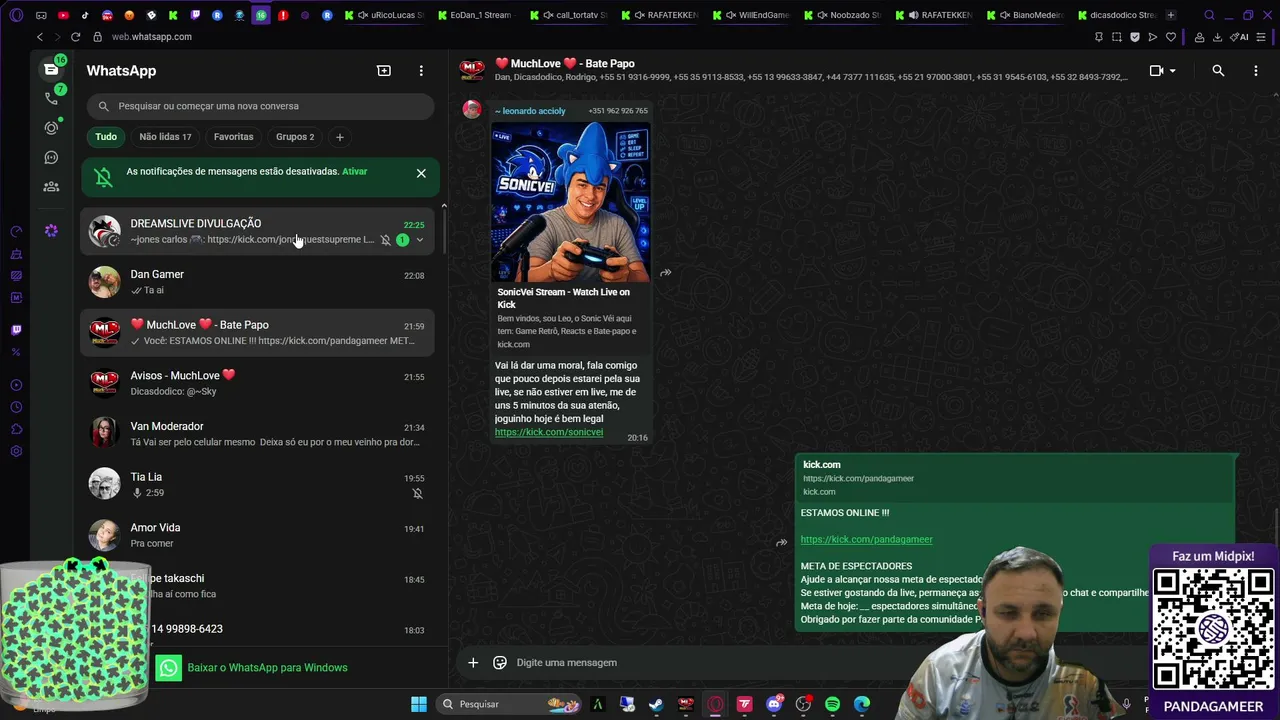Select the Favoritas filter

pyautogui.click(x=233, y=137)
